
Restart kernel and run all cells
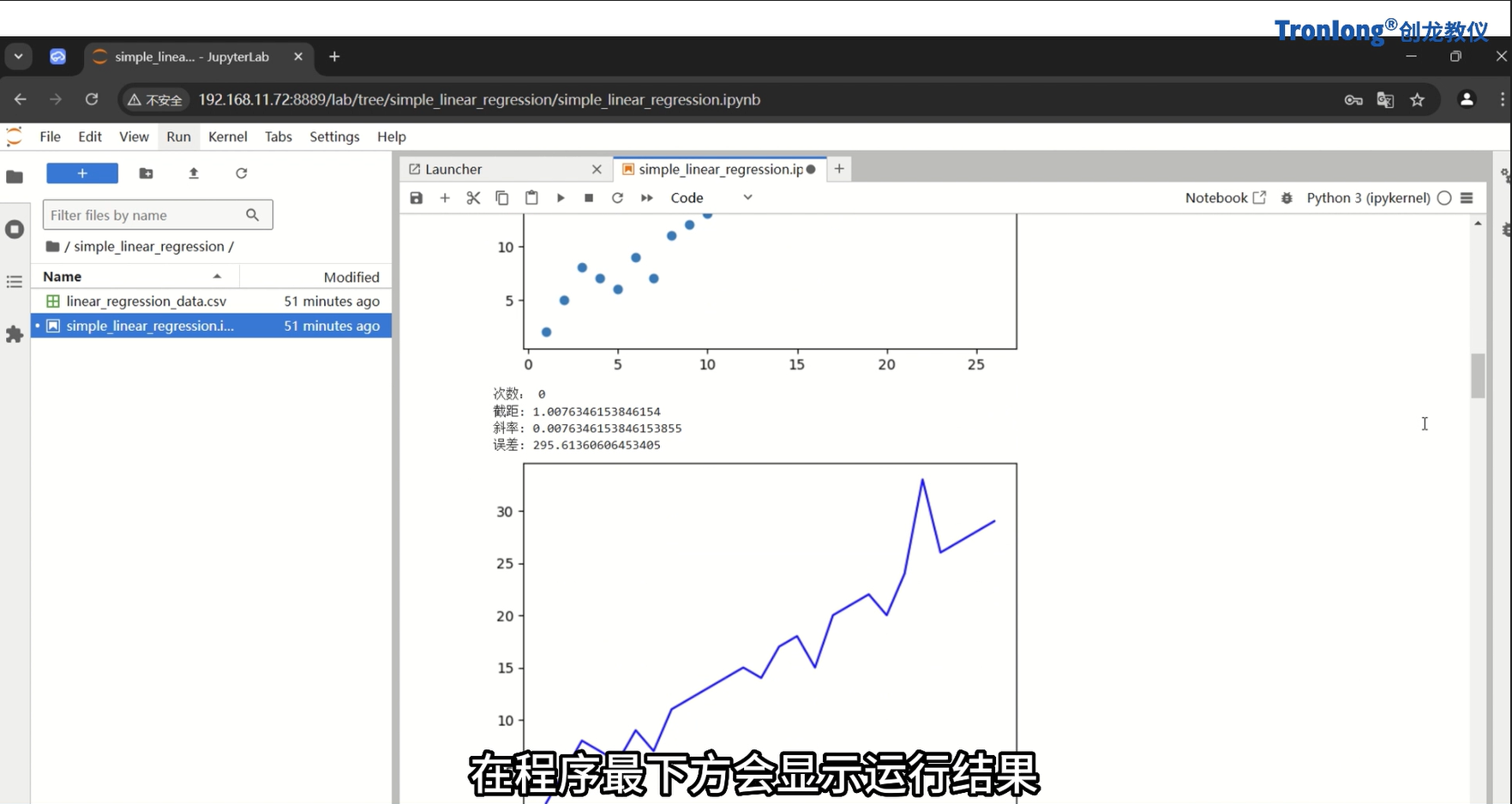coord(647,198)
